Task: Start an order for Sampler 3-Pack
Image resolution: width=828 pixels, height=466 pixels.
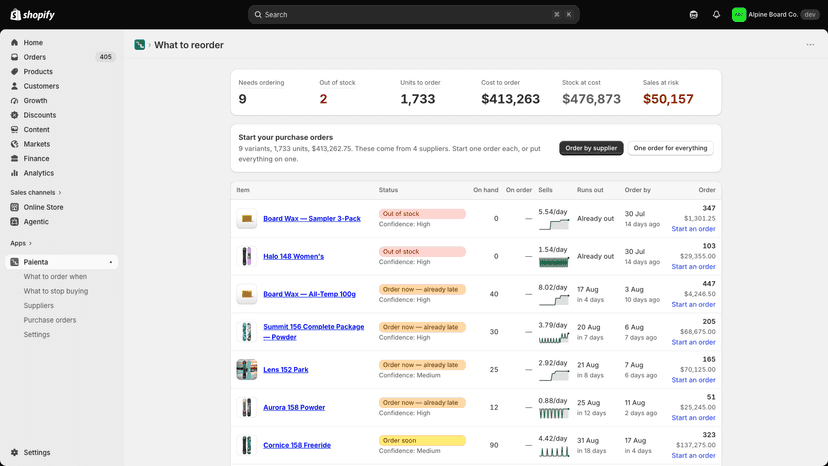Action: pos(693,229)
